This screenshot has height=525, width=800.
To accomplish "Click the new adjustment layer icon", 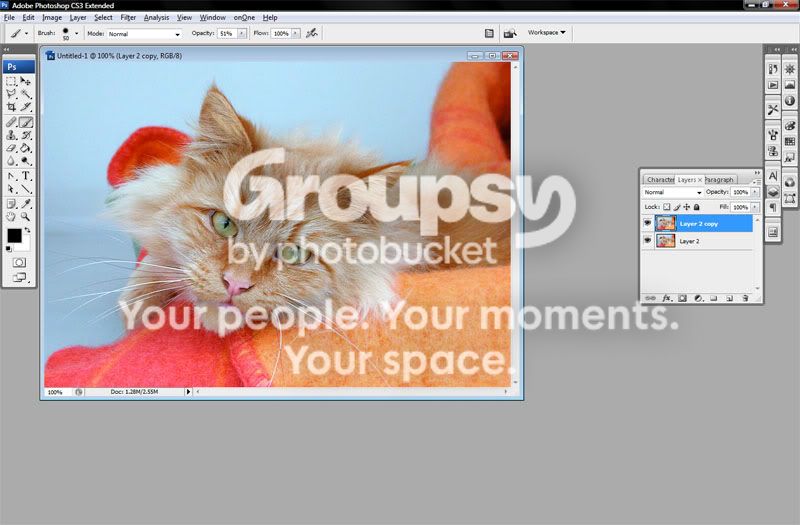I will (698, 298).
